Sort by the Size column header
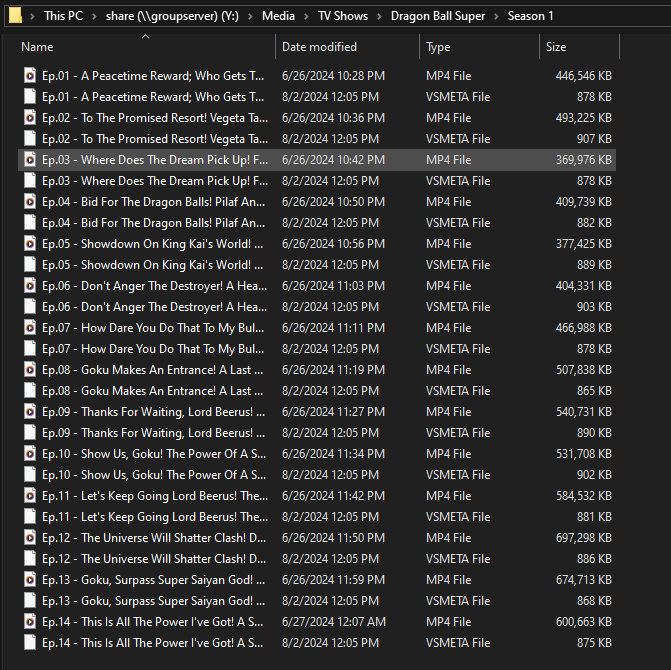Image resolution: width=671 pixels, height=670 pixels. (x=556, y=47)
